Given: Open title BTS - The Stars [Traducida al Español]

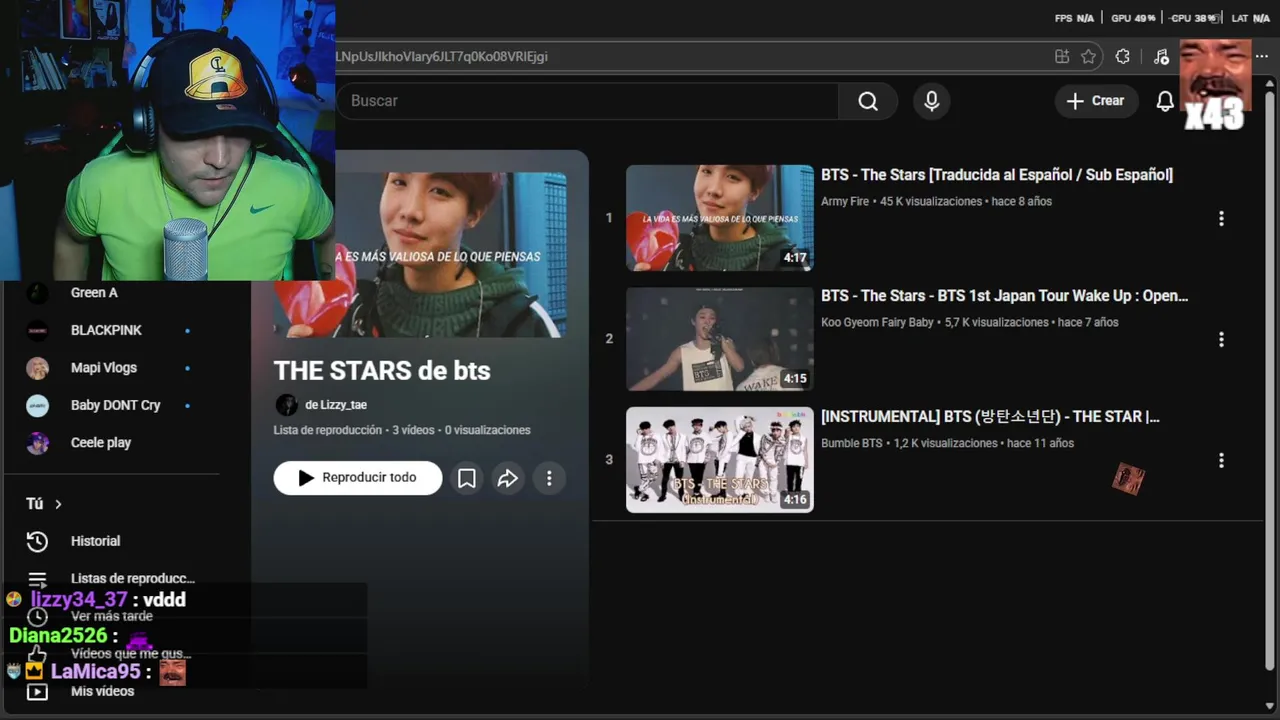Looking at the screenshot, I should (997, 175).
